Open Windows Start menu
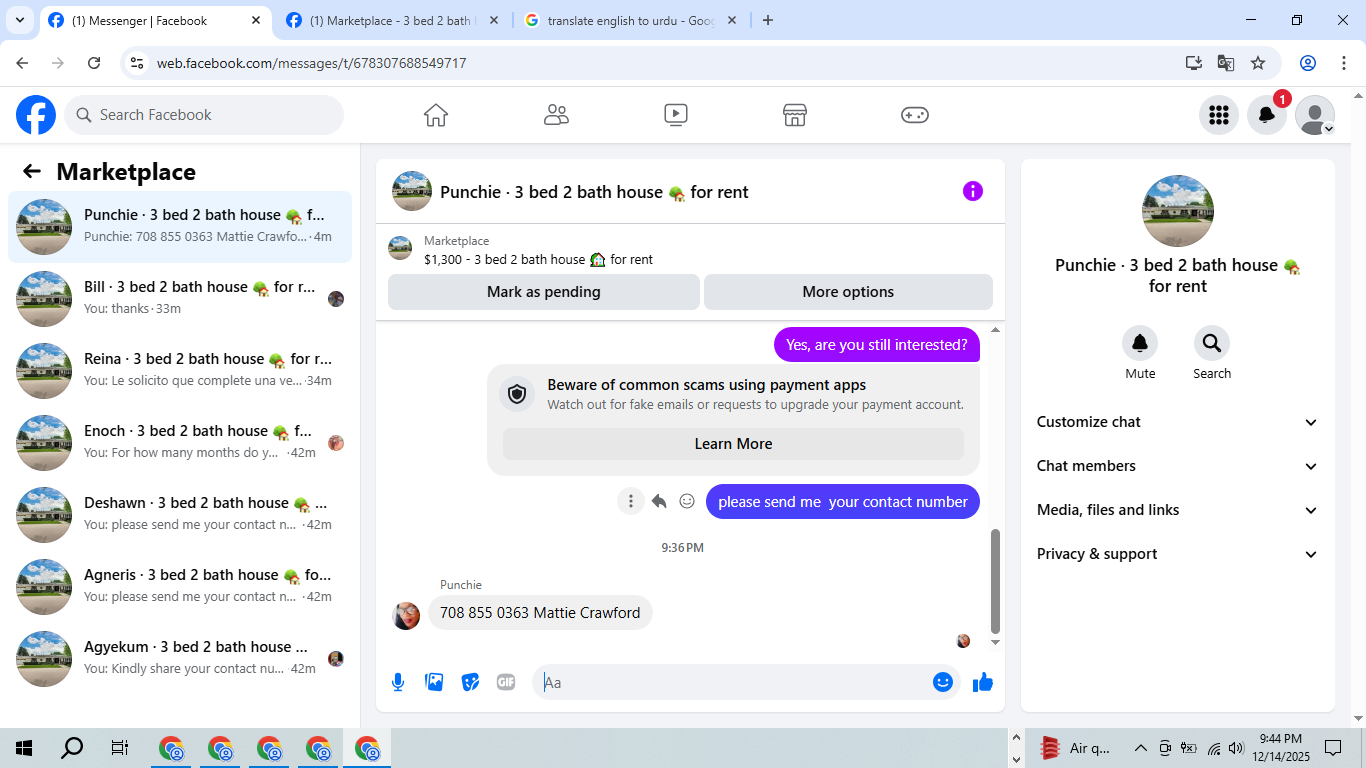Viewport: 1366px width, 768px height. pyautogui.click(x=24, y=748)
